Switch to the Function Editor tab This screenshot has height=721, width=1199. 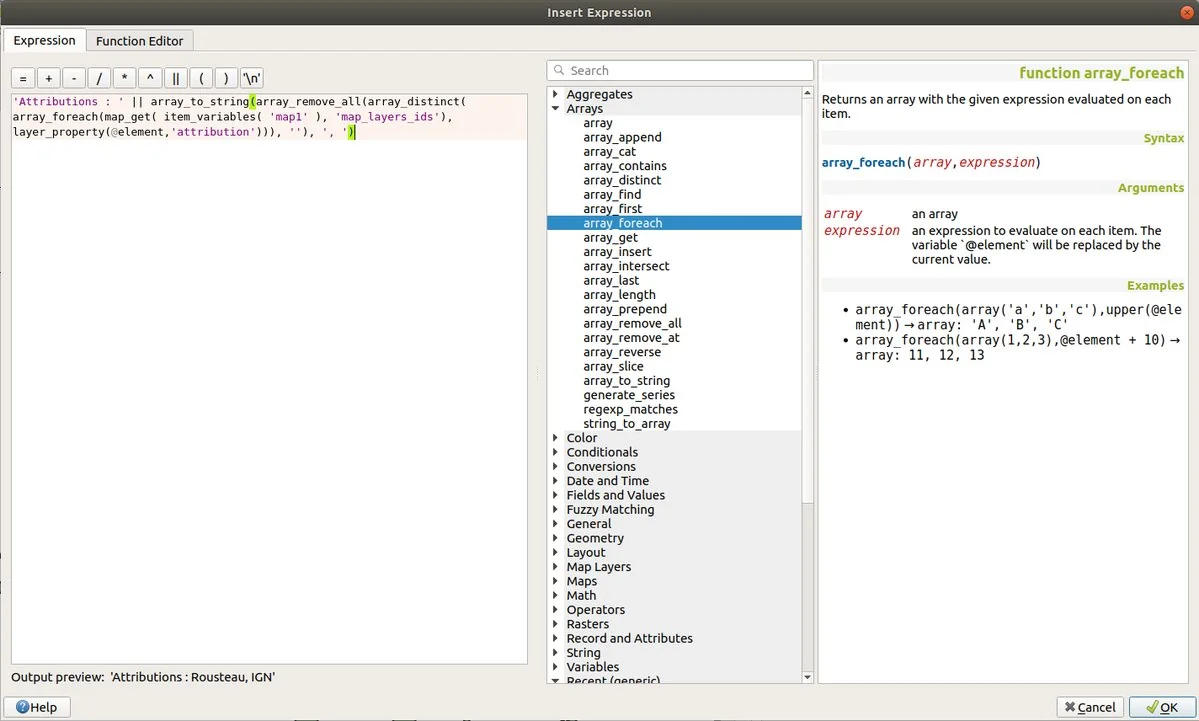click(x=139, y=41)
